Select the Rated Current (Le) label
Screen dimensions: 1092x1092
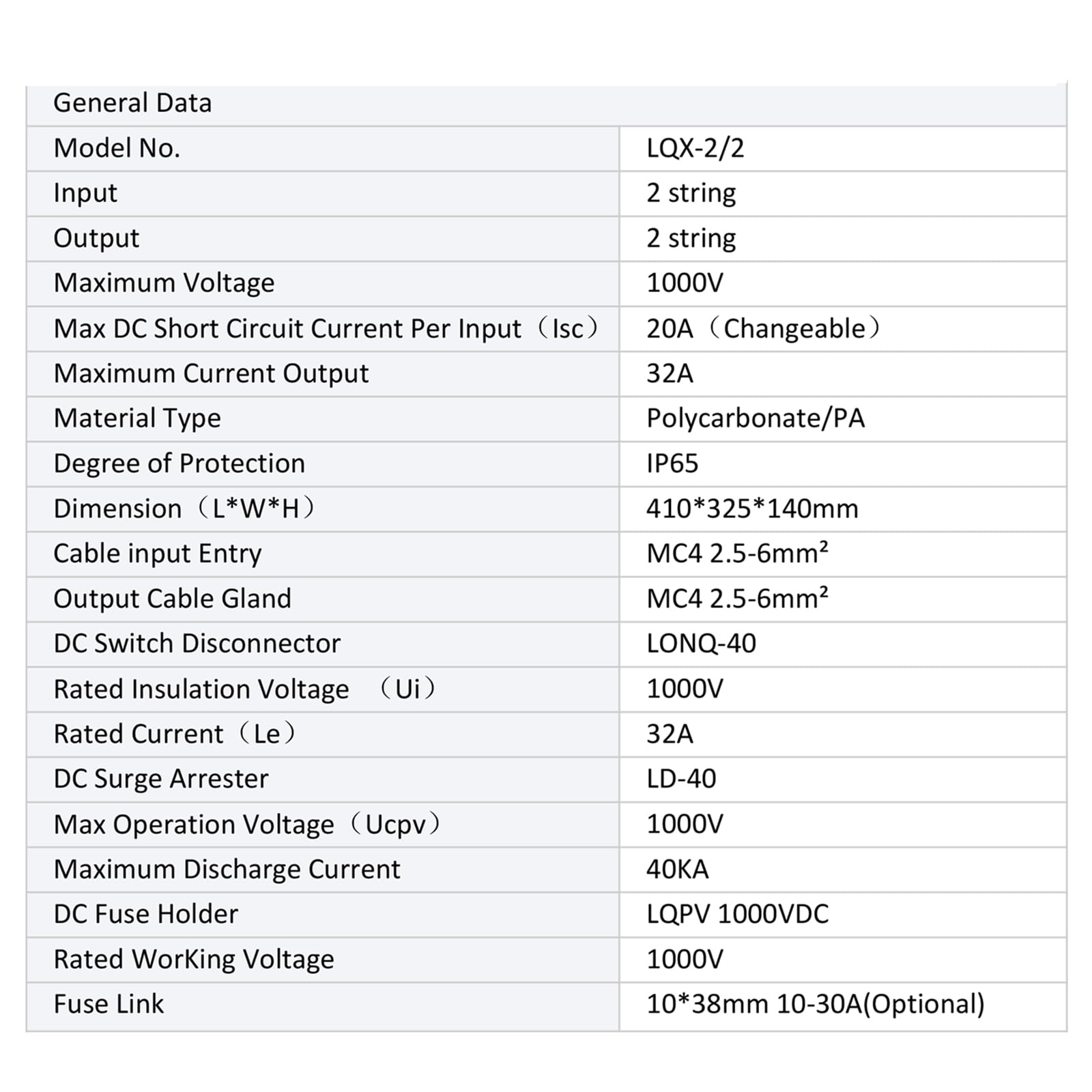click(x=175, y=734)
